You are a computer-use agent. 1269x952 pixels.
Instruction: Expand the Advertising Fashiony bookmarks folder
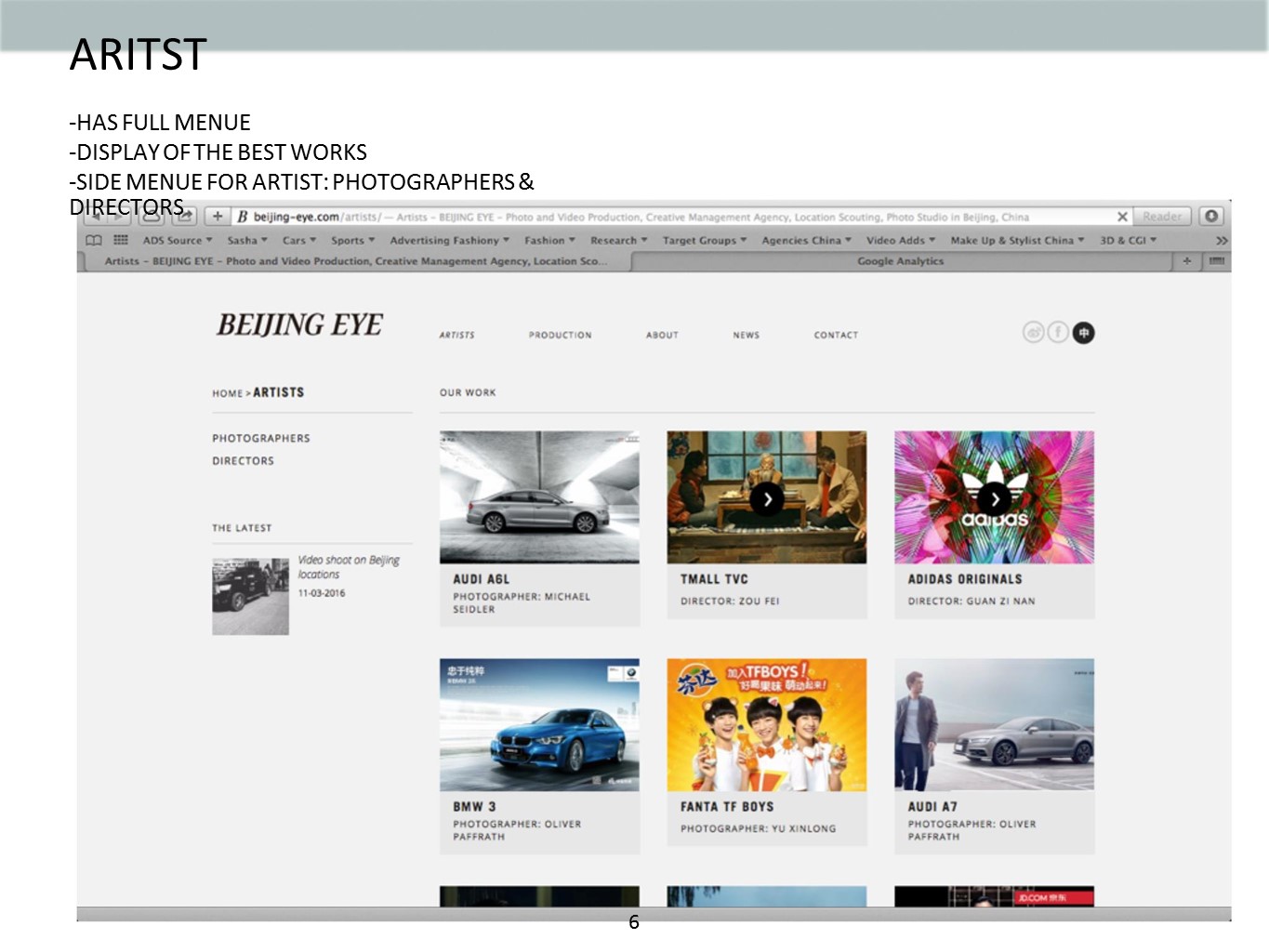tap(449, 240)
